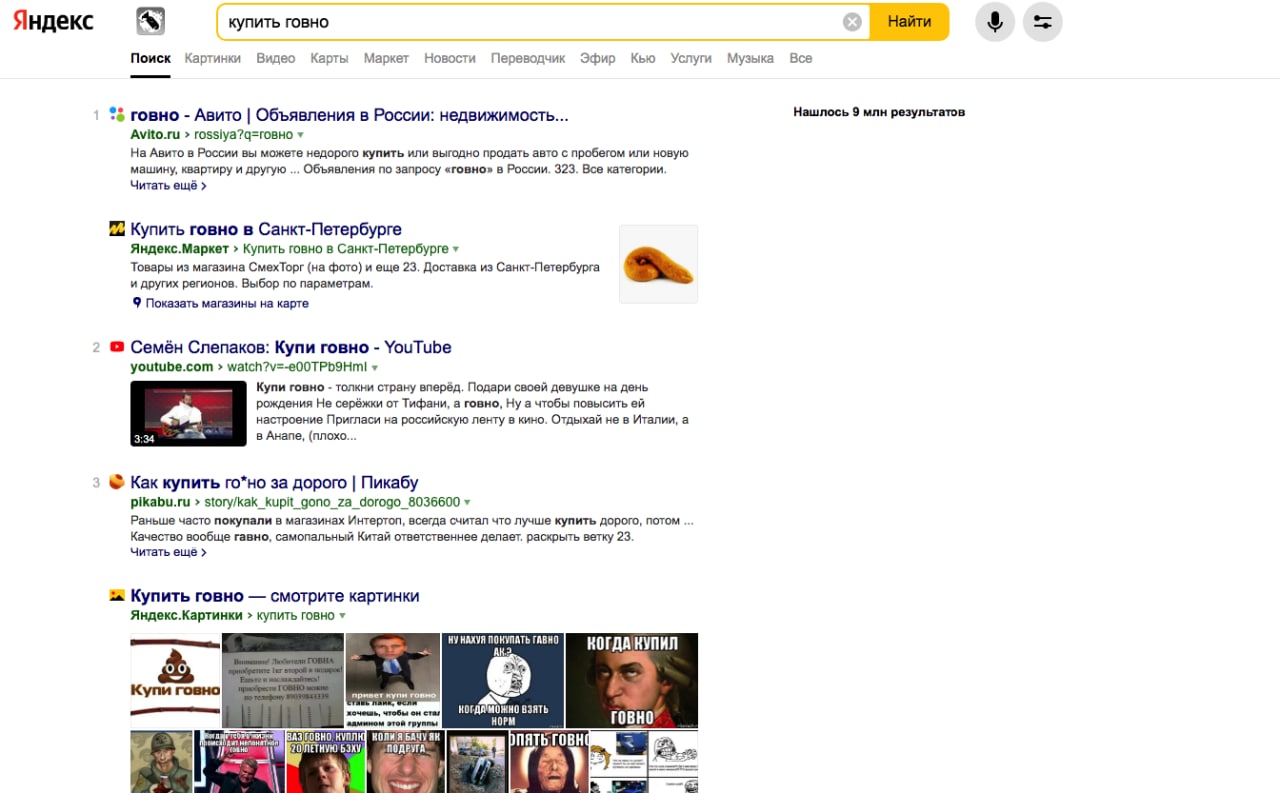Open НУ НАХУЯ ПОКУПАТЬ meme thumbnail
1280x793 pixels.
(503, 680)
